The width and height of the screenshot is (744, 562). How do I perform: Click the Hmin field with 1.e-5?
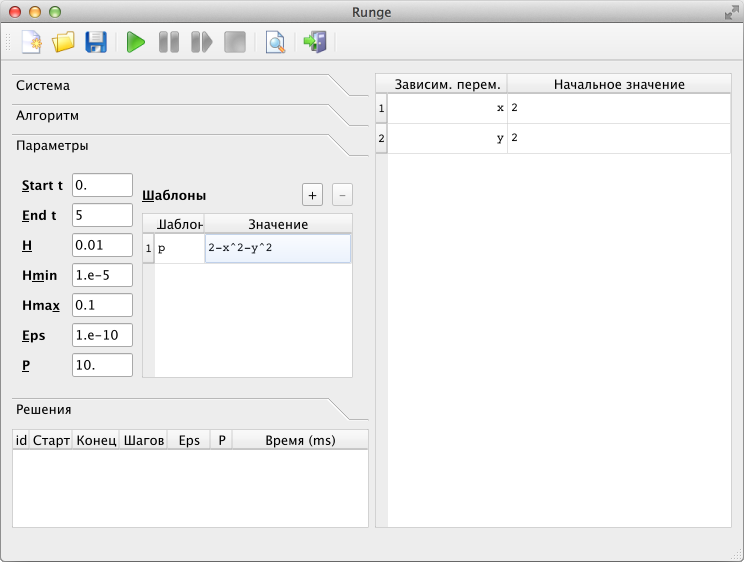[x=102, y=275]
